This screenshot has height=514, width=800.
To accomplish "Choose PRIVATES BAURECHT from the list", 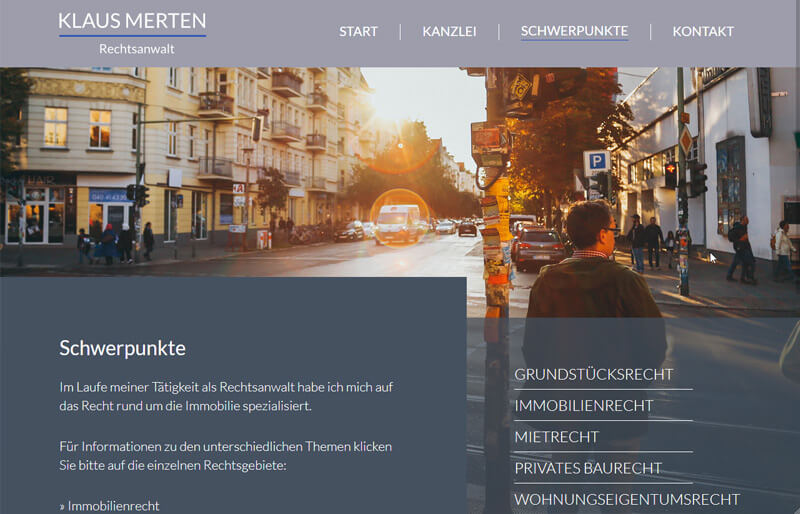I will coord(588,468).
